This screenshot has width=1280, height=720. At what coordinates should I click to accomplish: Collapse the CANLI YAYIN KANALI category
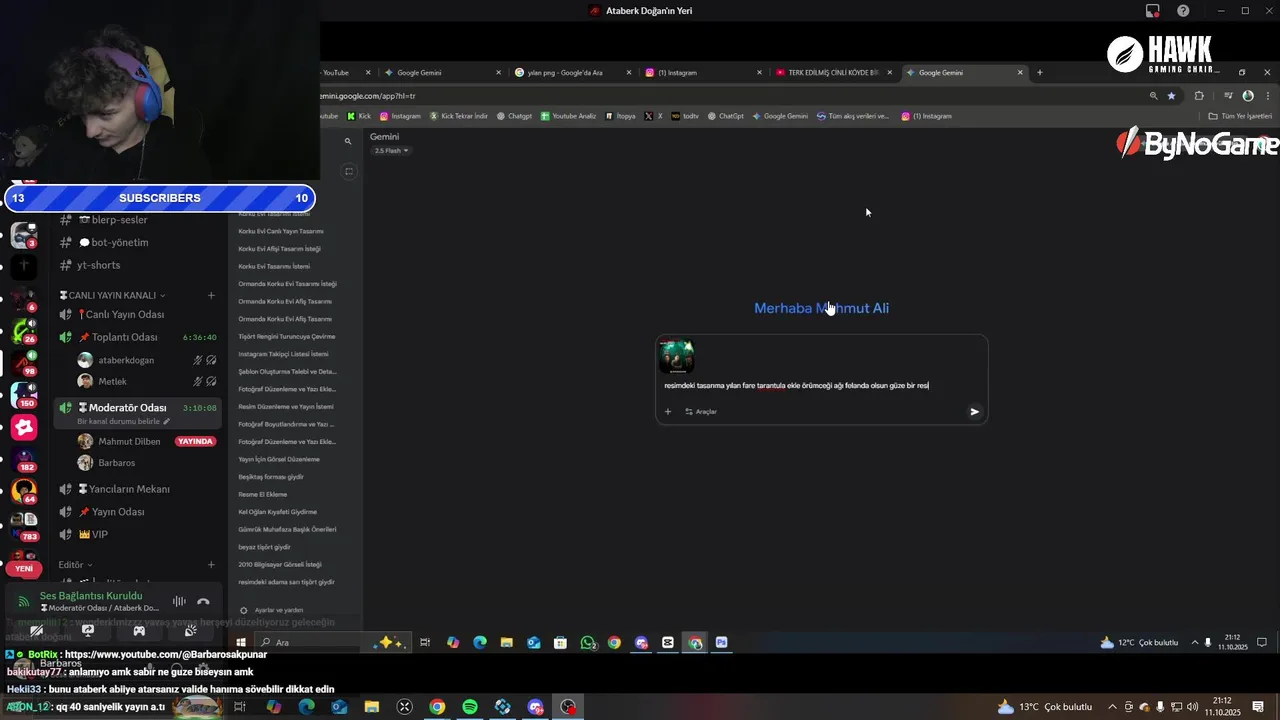[113, 295]
